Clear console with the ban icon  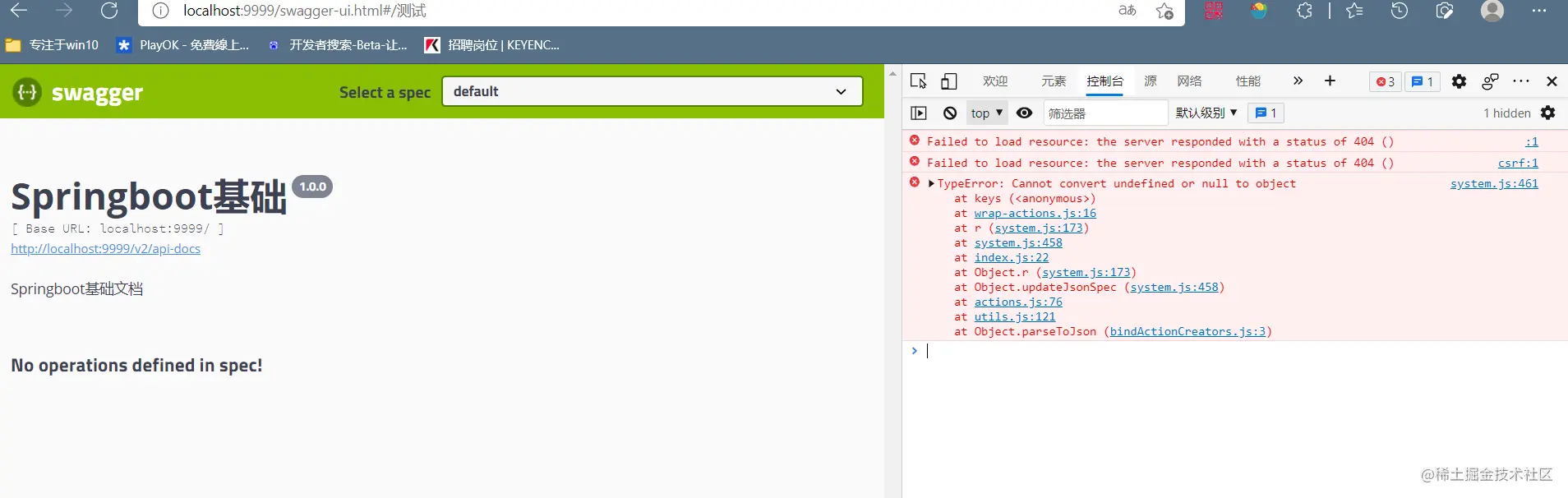click(x=950, y=113)
